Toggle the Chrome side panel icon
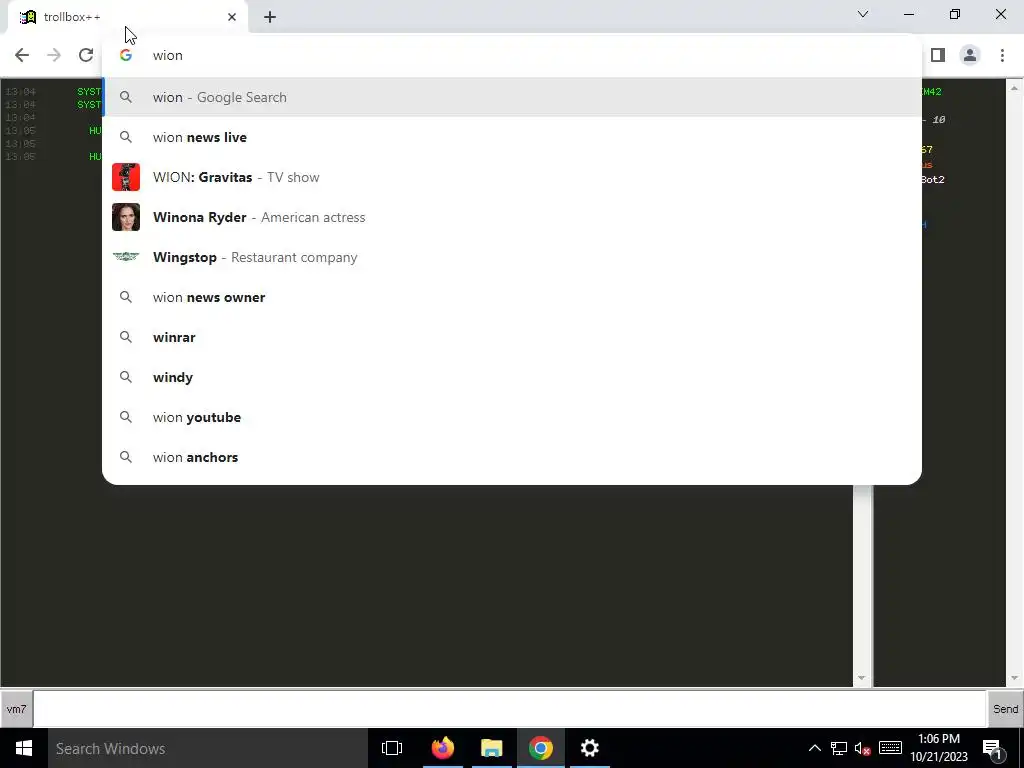1024x768 pixels. pos(938,56)
